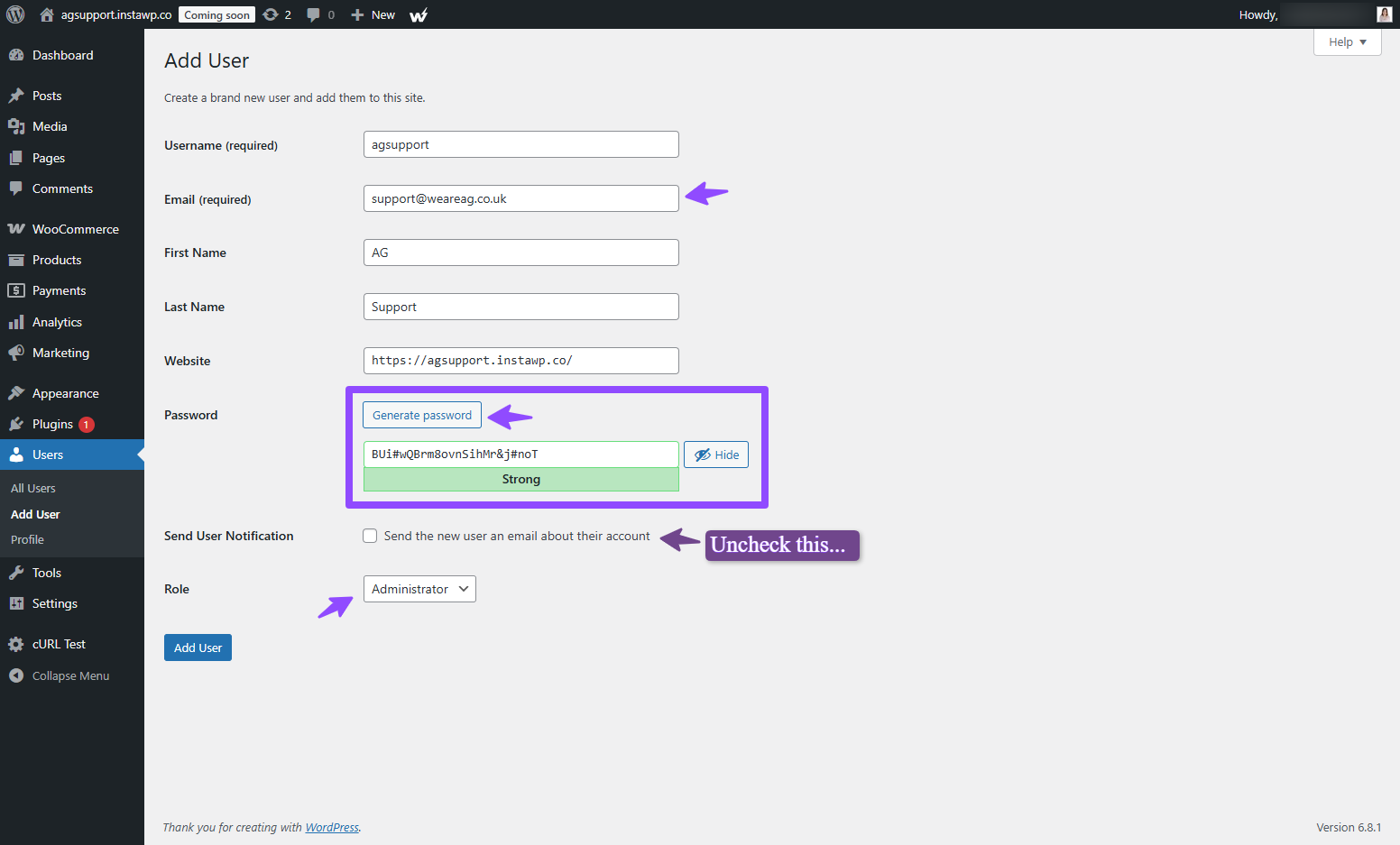Click into the Email input field
This screenshot has width=1400, height=845.
tap(520, 198)
